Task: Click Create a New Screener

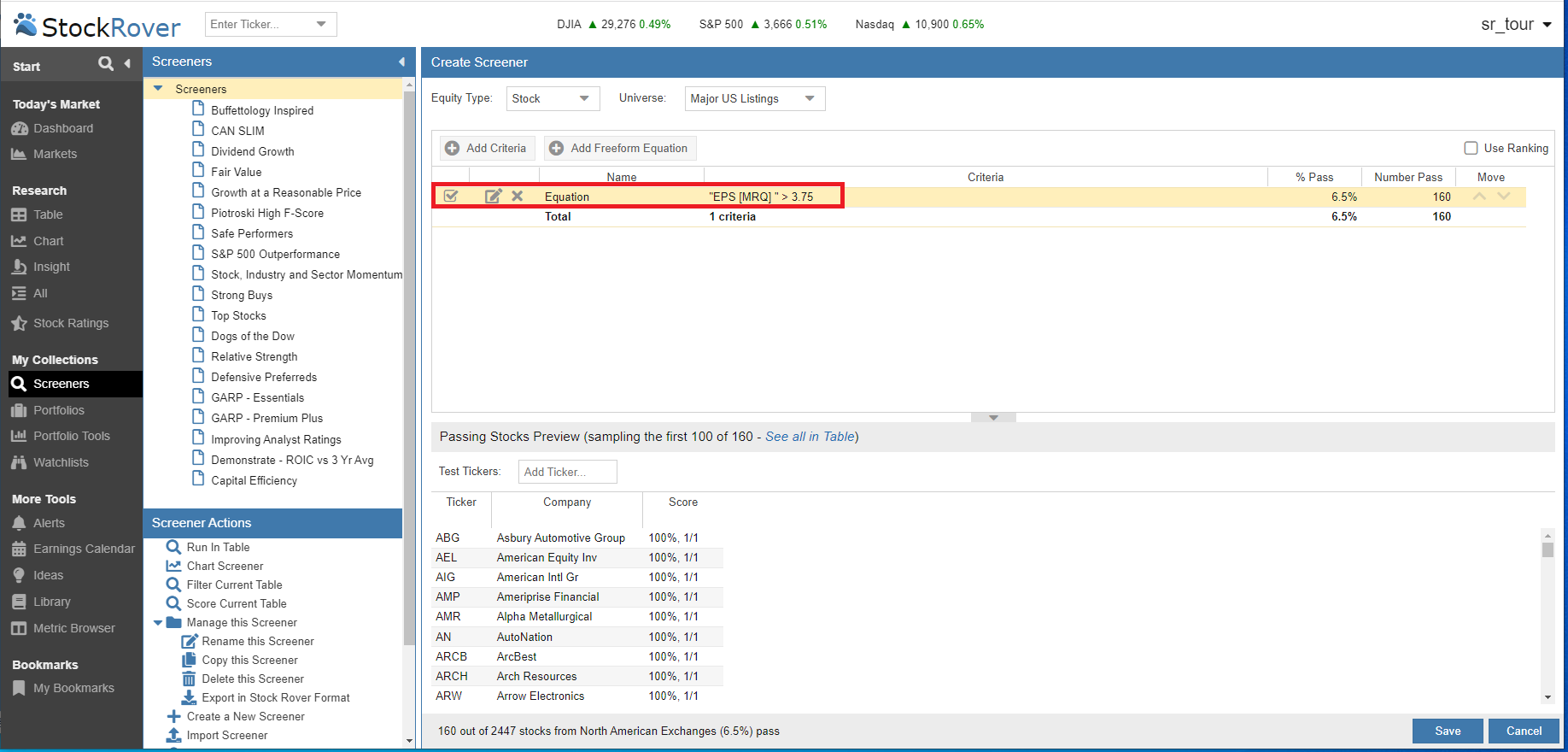Action: [x=245, y=716]
